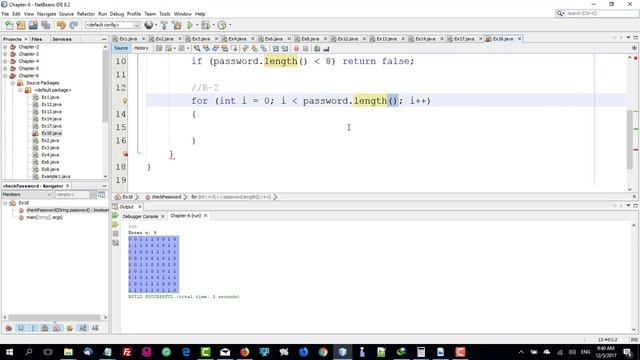
Task: Toggle Show Fields filter in the Navigator
Action: 21,328
